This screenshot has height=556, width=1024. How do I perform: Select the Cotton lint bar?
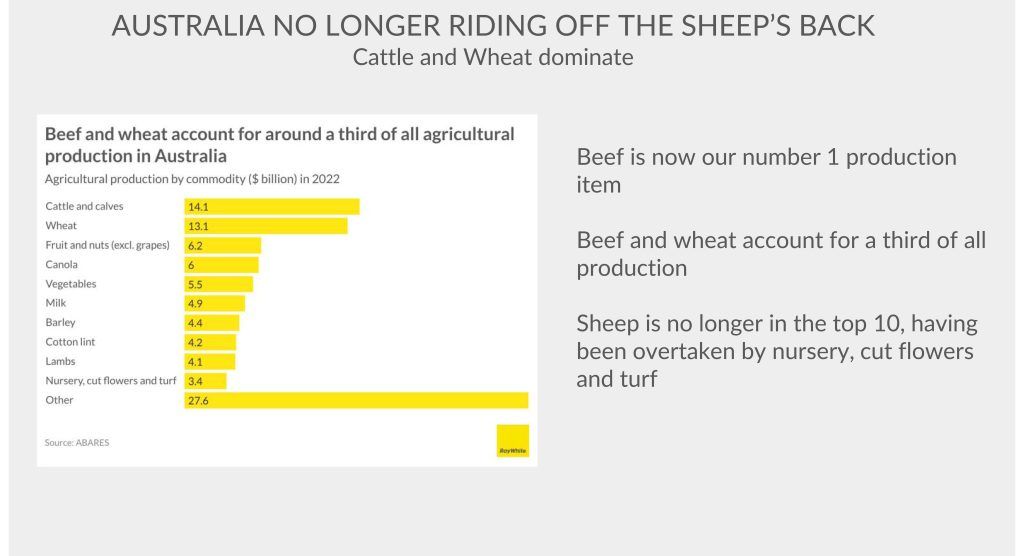pos(211,342)
